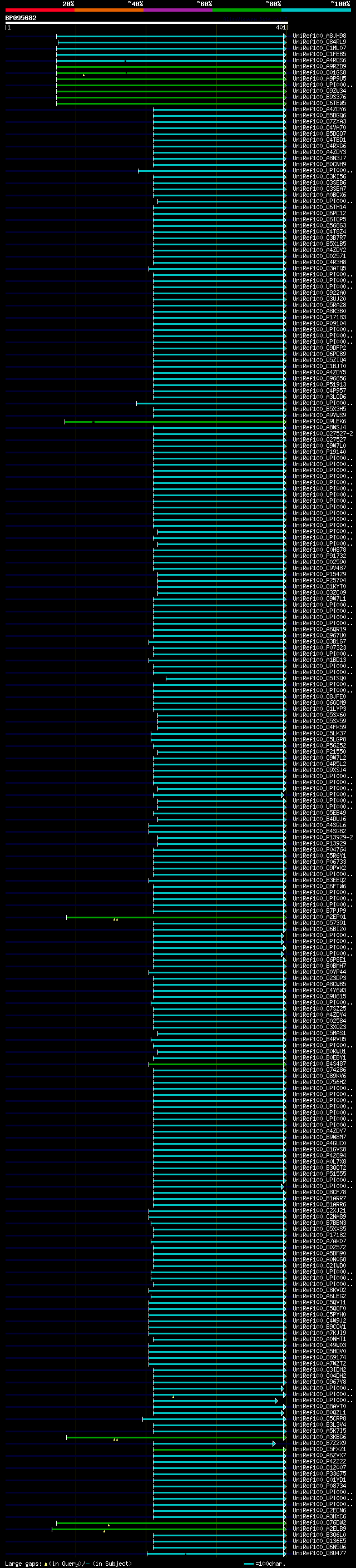
Task: Select hit label UniRef100_P21550
Action: pos(319,751)
